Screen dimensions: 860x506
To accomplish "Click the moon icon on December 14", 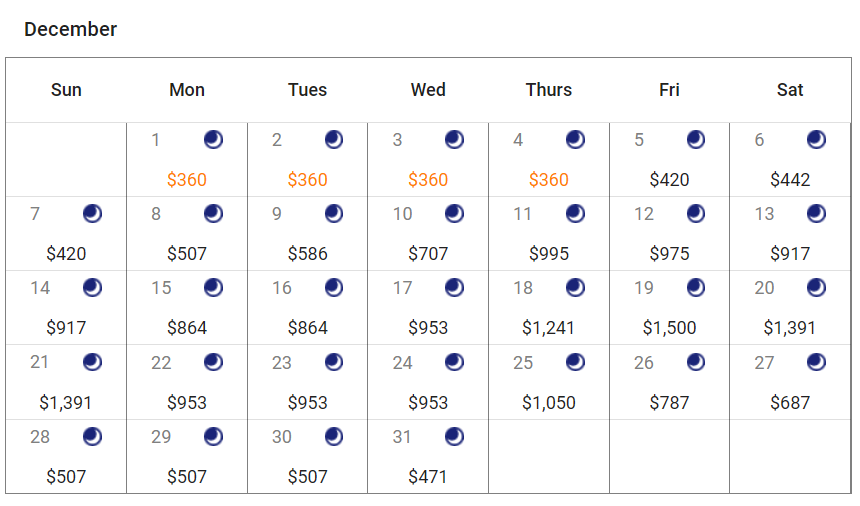I will 92,288.
